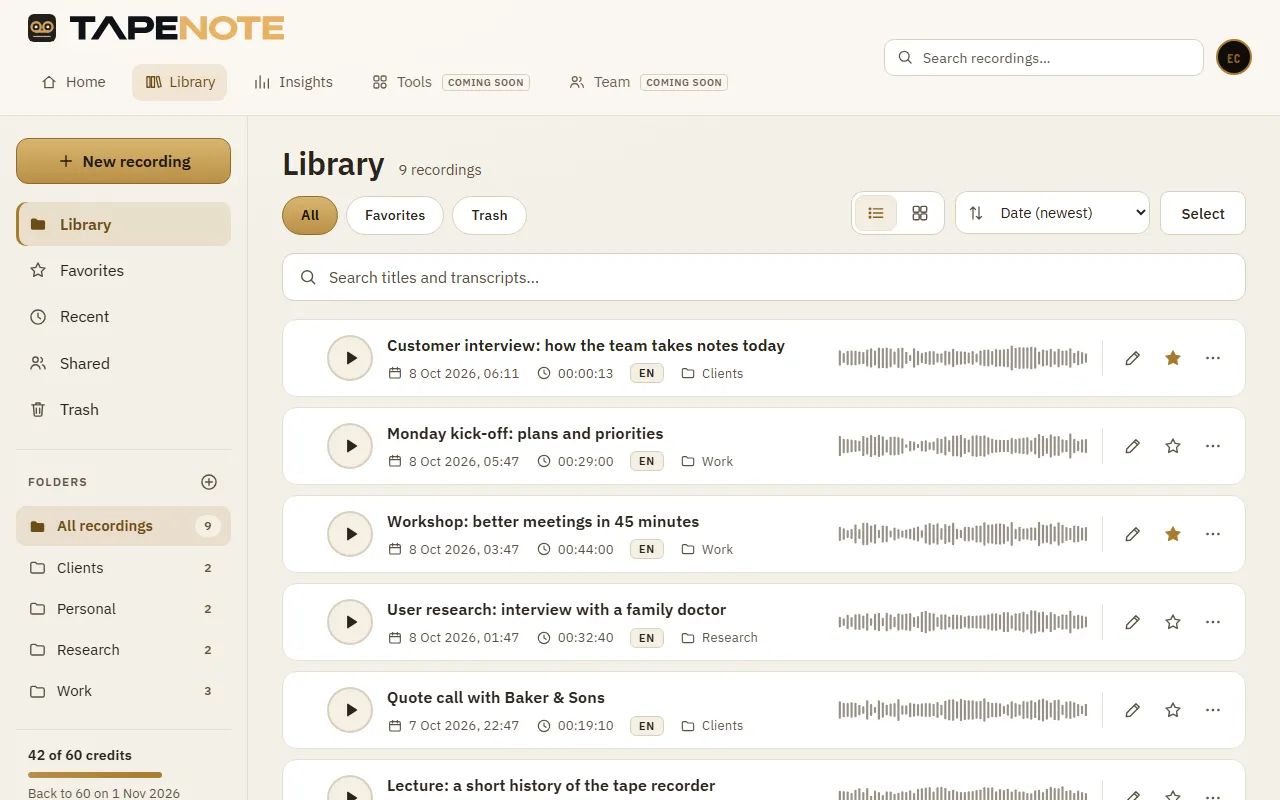The image size is (1280, 800).
Task: Open the EC user avatar menu
Action: click(x=1234, y=58)
